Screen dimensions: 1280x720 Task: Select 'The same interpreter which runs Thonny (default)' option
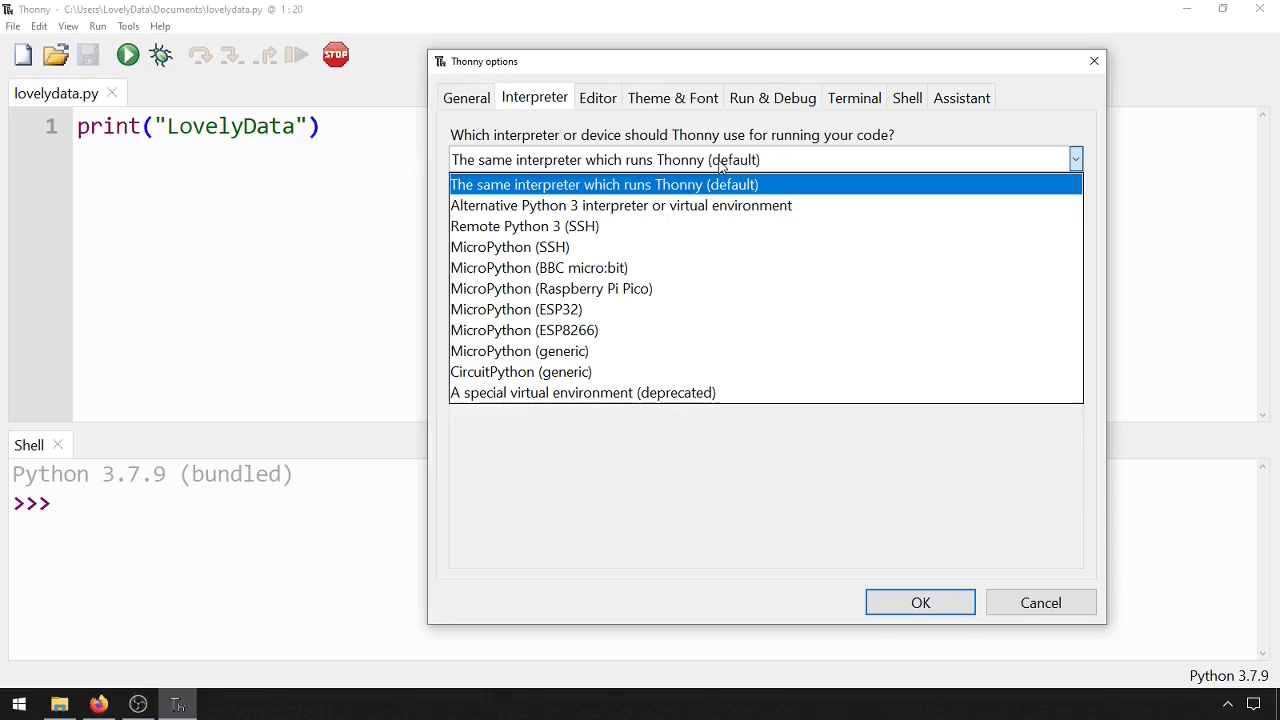[766, 184]
